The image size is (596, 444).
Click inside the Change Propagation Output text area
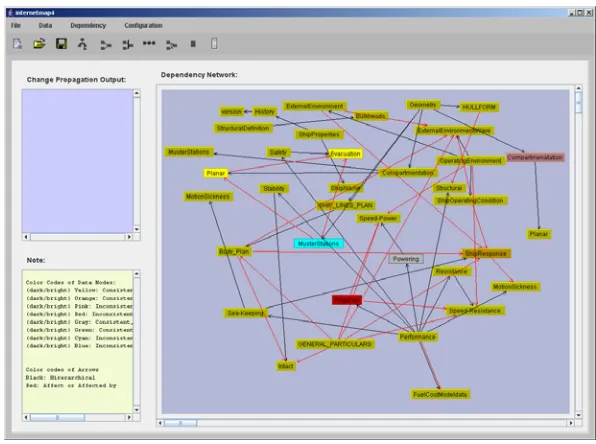tap(78, 161)
